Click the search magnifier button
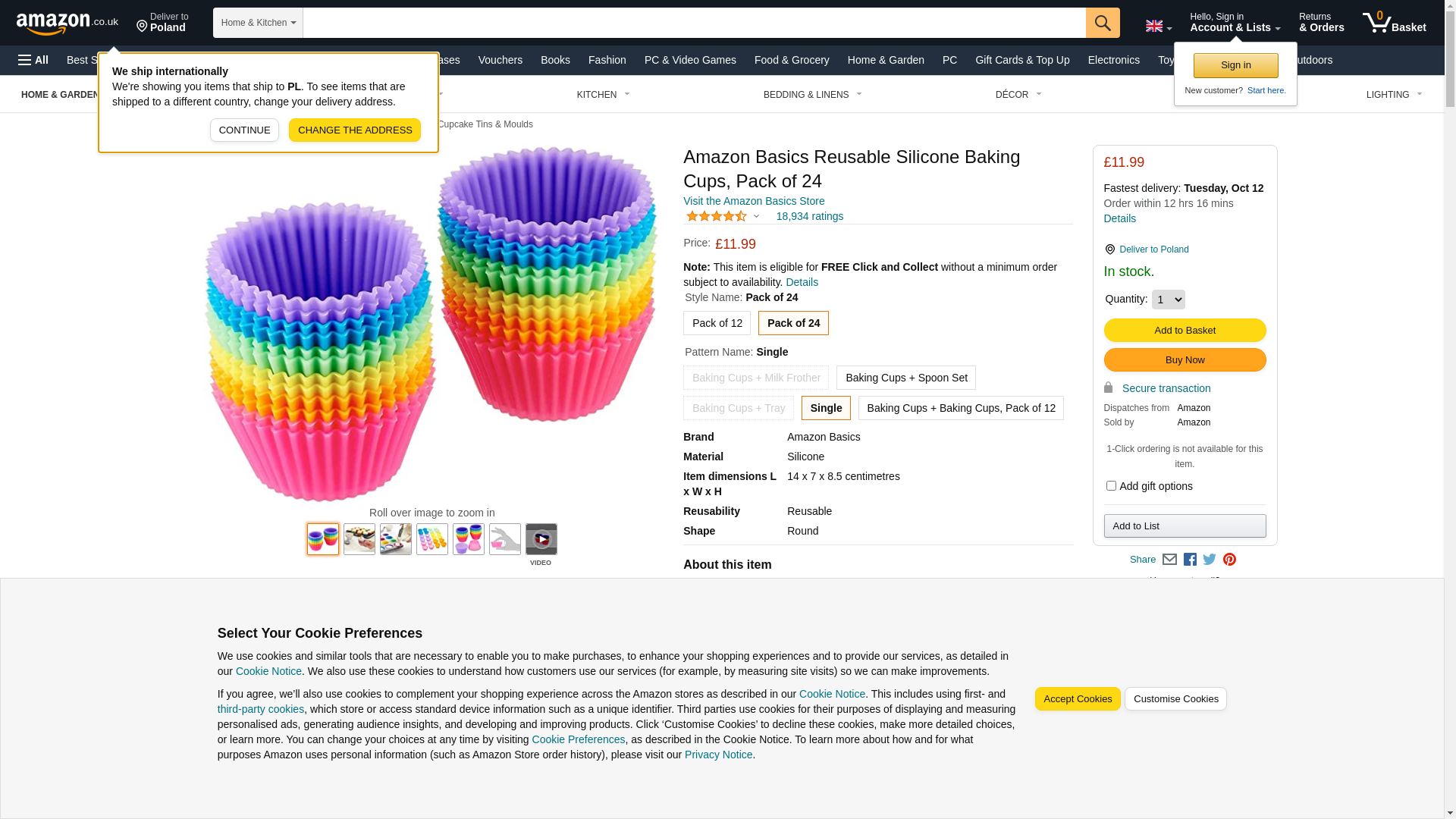This screenshot has width=1456, height=819. (1102, 23)
